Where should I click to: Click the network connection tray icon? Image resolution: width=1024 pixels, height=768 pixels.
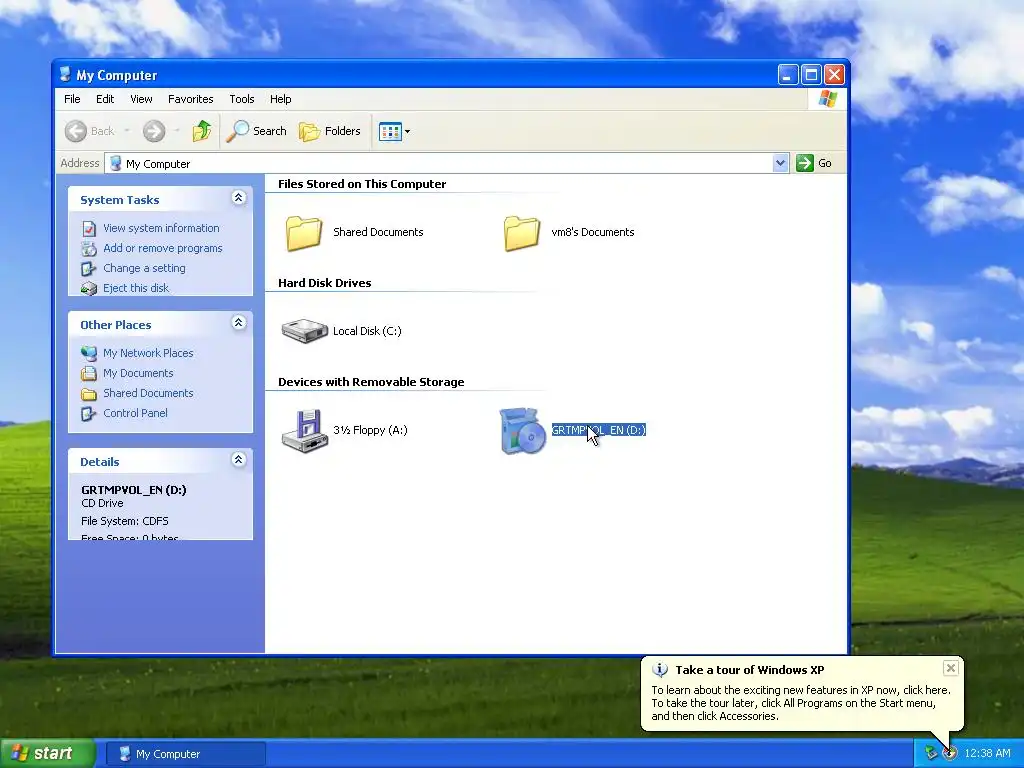(931, 754)
